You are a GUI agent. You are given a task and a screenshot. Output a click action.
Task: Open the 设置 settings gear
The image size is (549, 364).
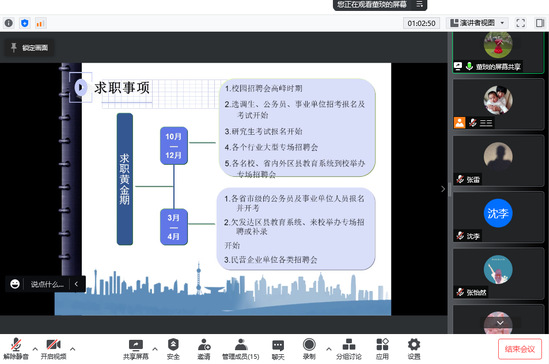[x=414, y=349]
